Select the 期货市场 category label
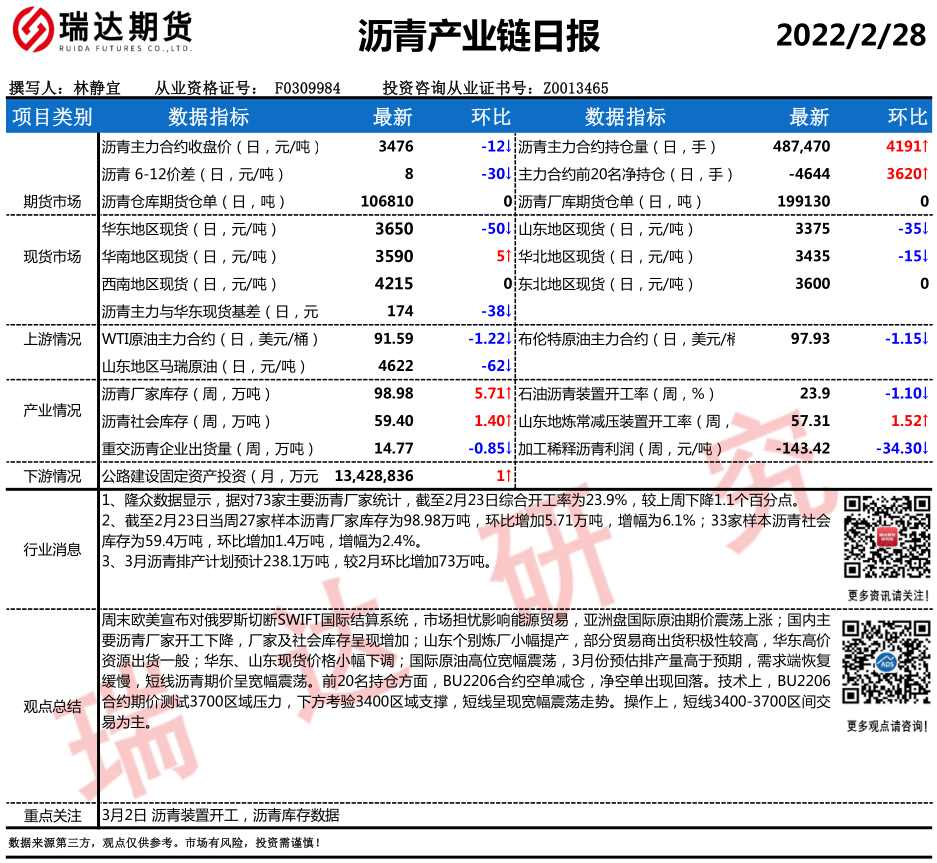Viewport: 937px width, 863px height. click(52, 201)
